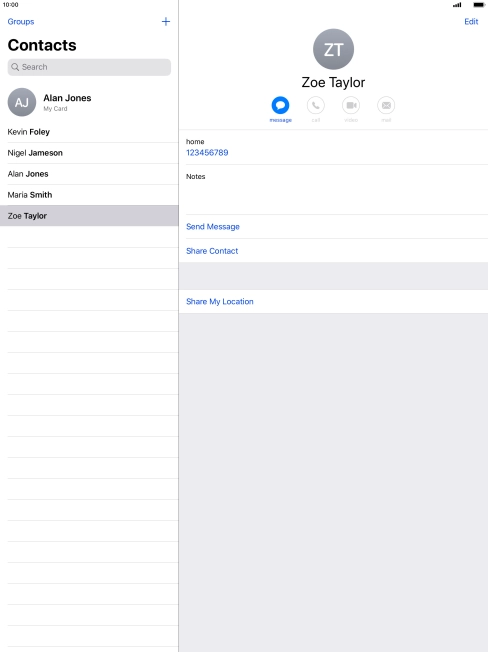This screenshot has width=488, height=652.
Task: Tap the home label above the number
Action: (x=195, y=142)
